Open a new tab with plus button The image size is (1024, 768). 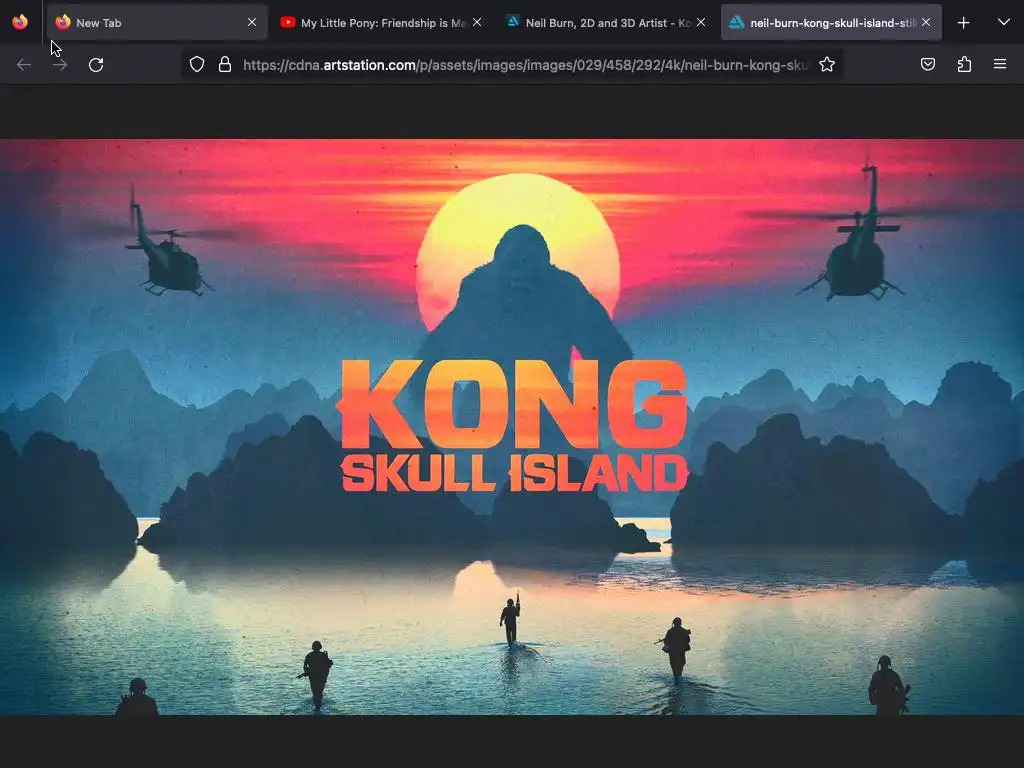pos(963,23)
